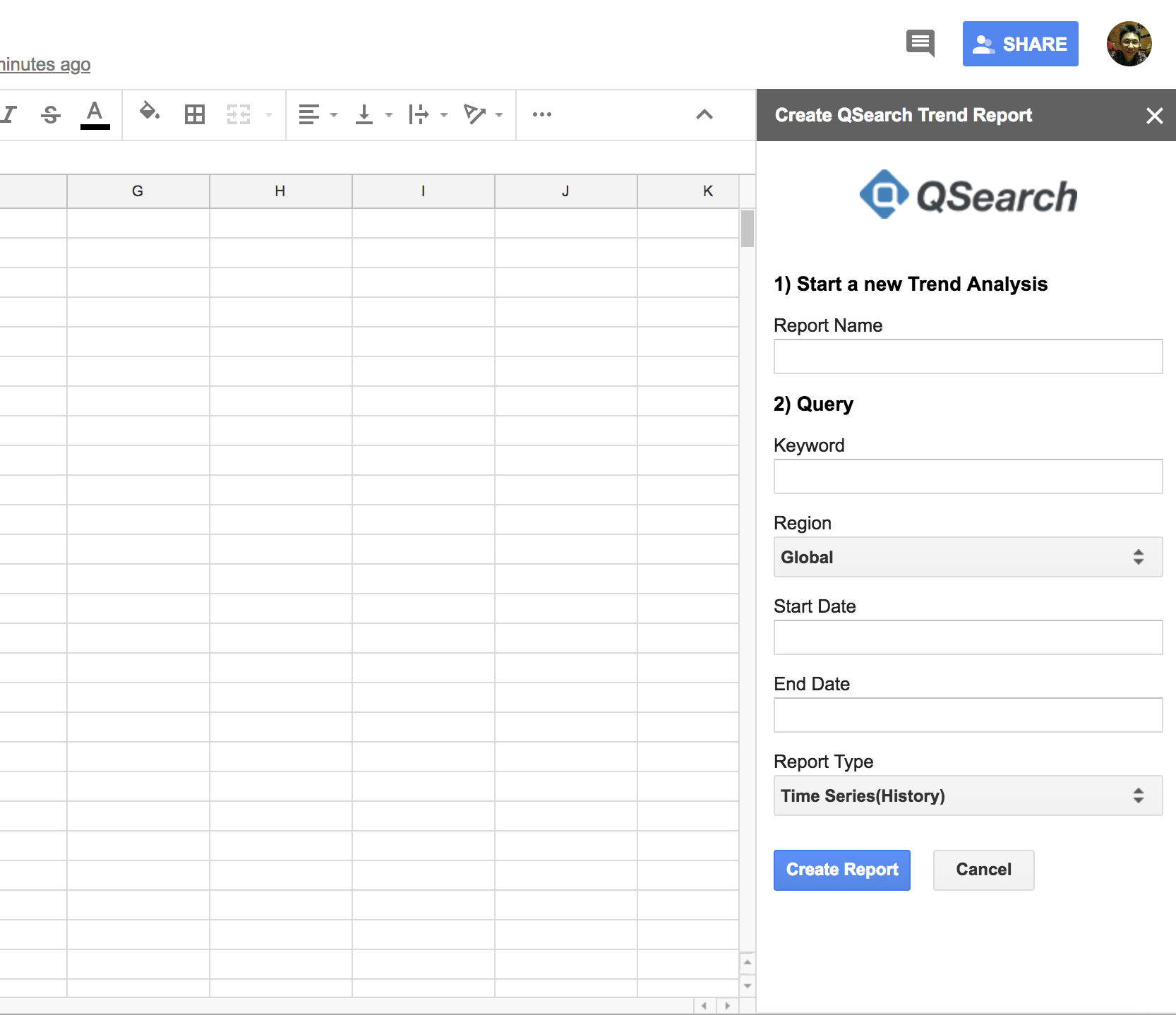Open the Report Type dropdown
This screenshot has height=1015, width=1176.
[x=968, y=795]
